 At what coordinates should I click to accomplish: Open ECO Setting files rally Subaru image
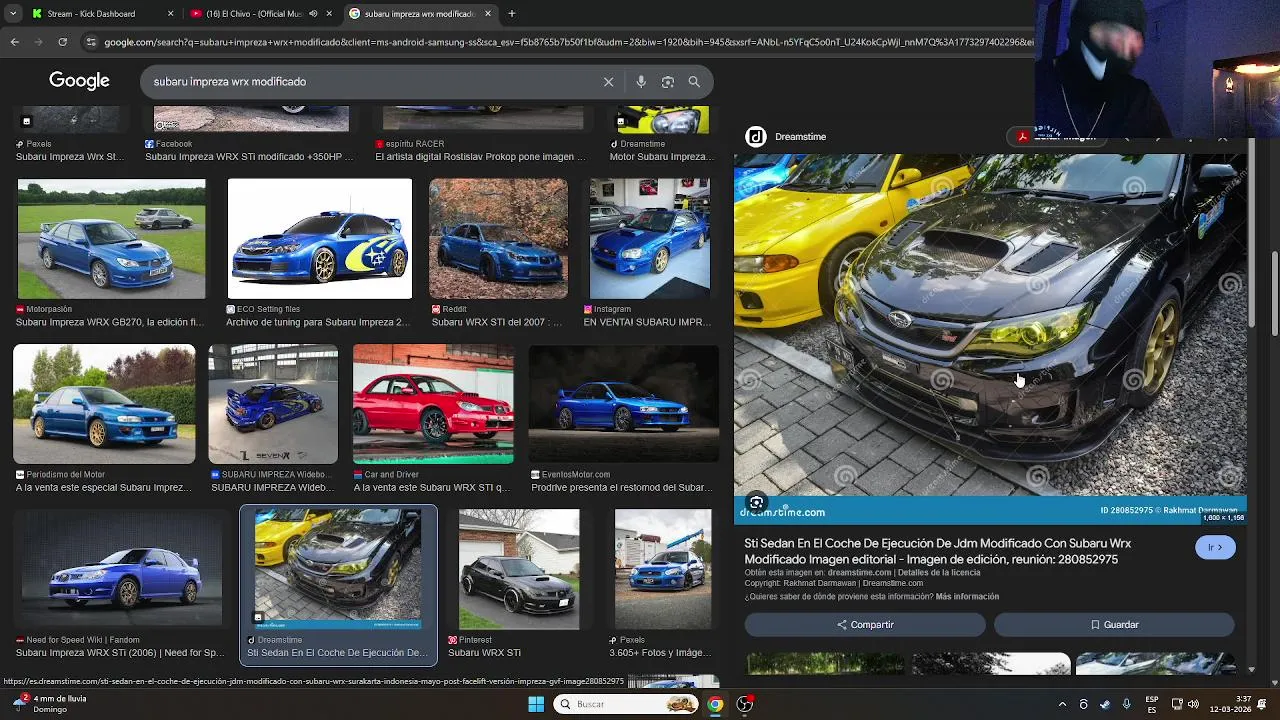tap(320, 239)
